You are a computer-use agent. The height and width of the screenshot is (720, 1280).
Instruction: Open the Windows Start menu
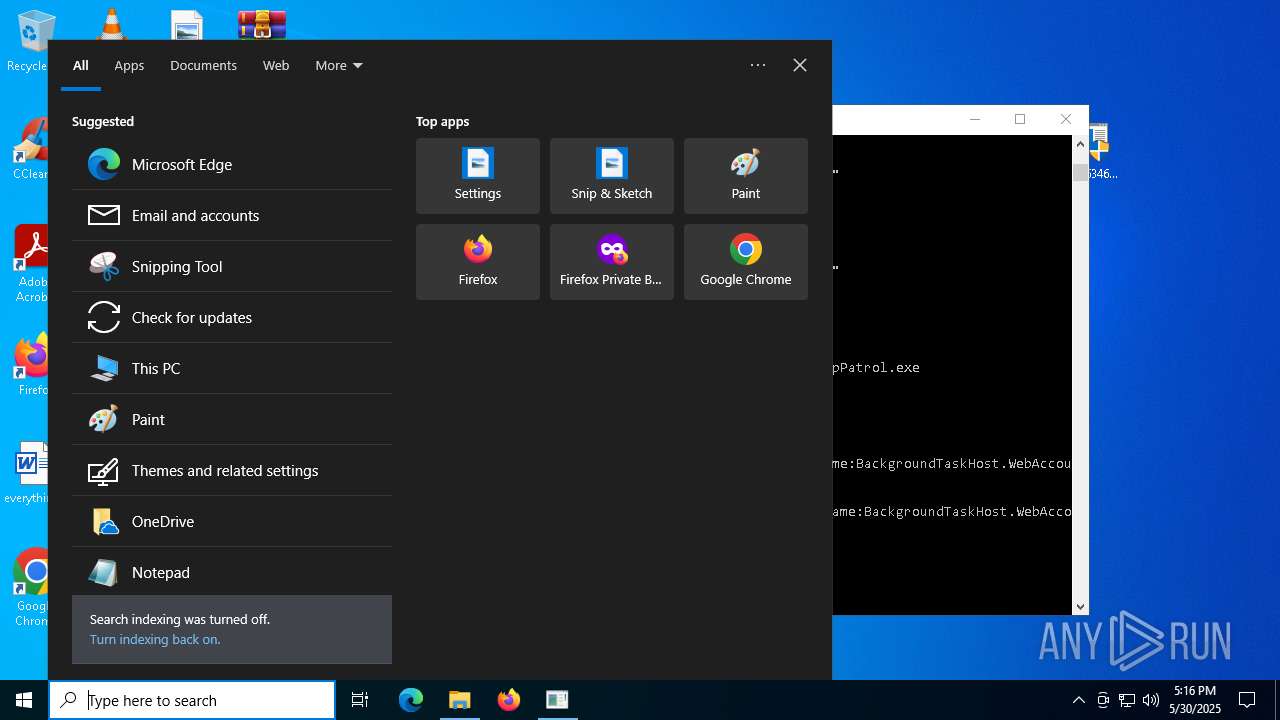(x=24, y=700)
